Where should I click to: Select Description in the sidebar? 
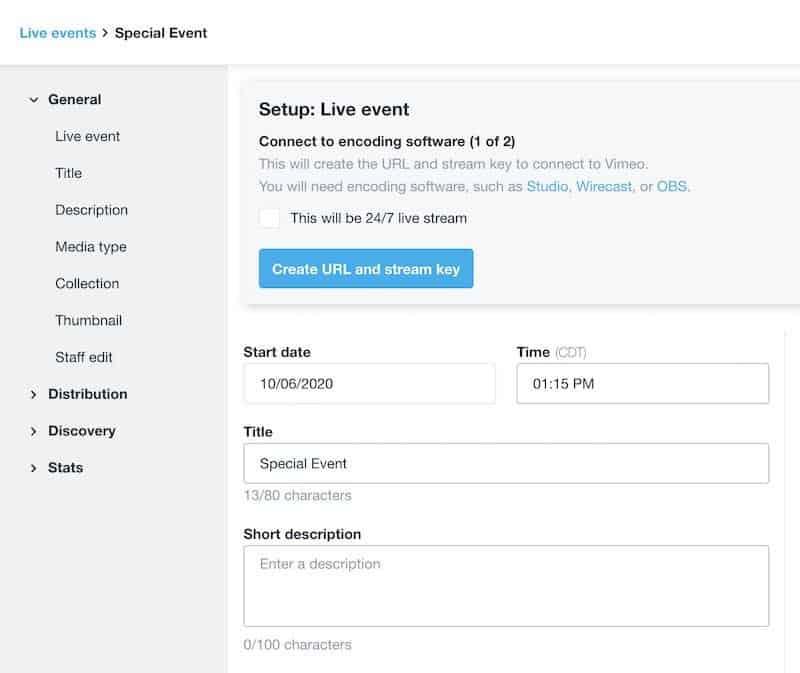(91, 210)
